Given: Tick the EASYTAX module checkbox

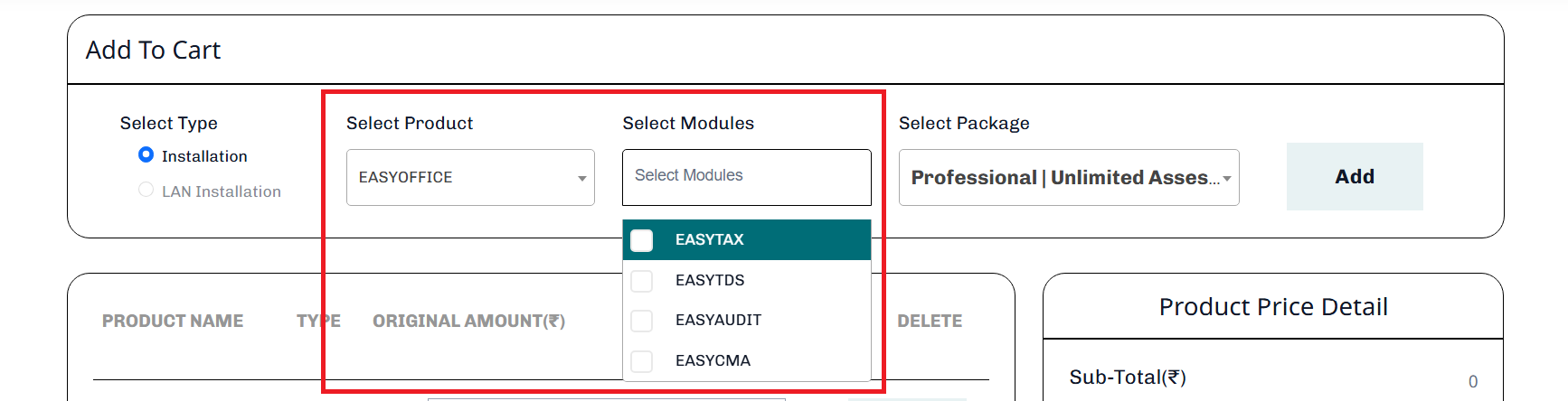Looking at the screenshot, I should [x=642, y=240].
